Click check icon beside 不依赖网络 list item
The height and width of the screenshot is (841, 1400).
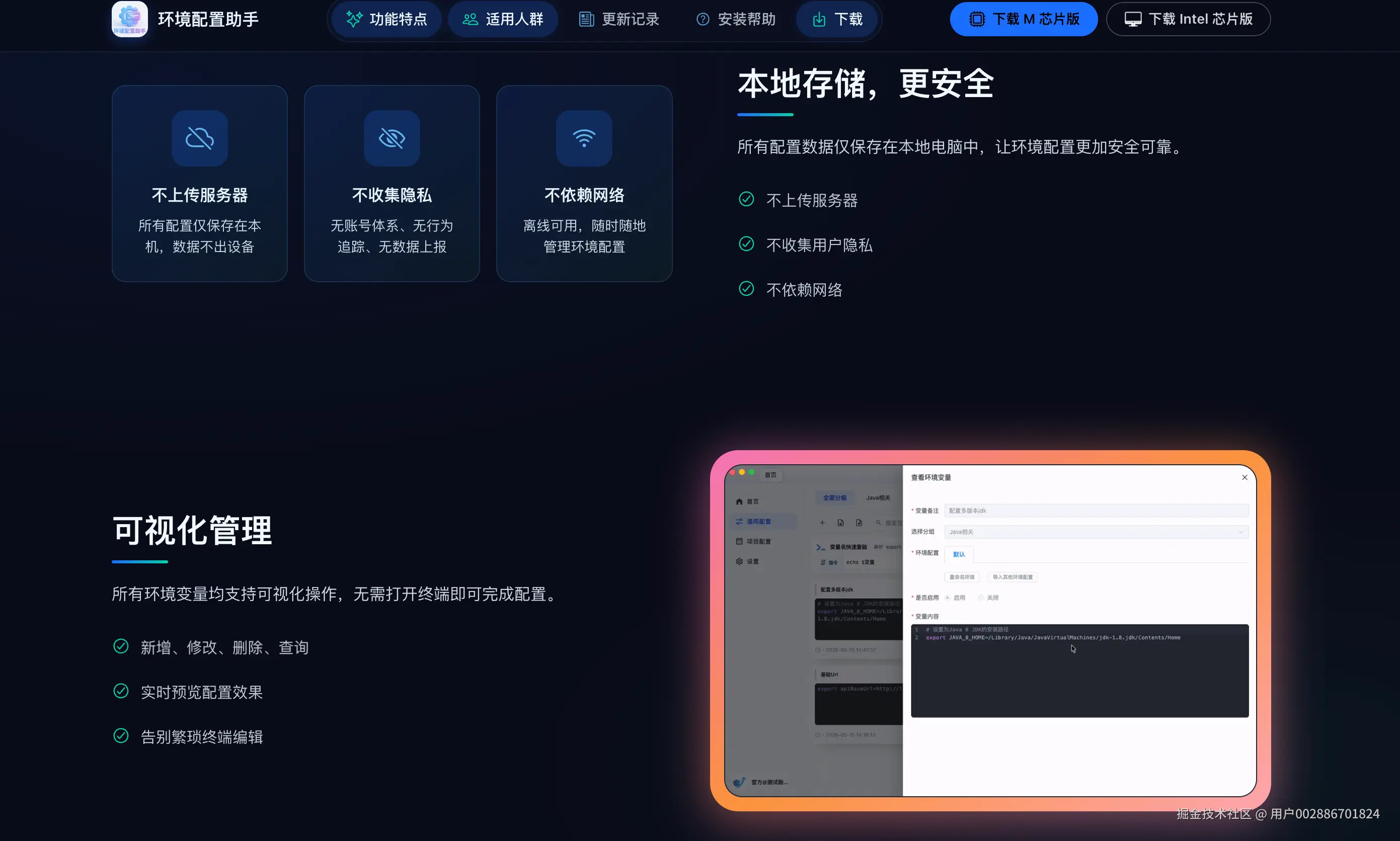click(x=746, y=289)
